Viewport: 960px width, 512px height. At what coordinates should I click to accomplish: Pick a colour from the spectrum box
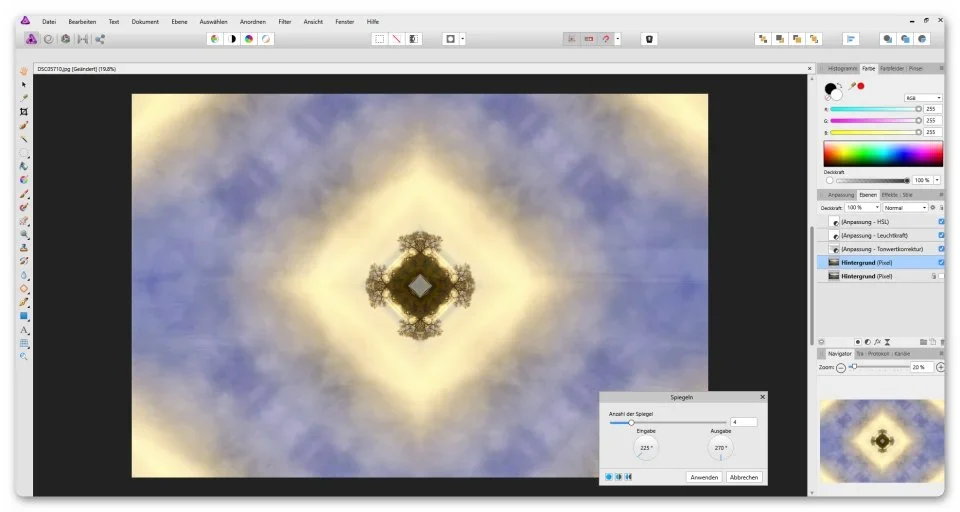[x=883, y=154]
